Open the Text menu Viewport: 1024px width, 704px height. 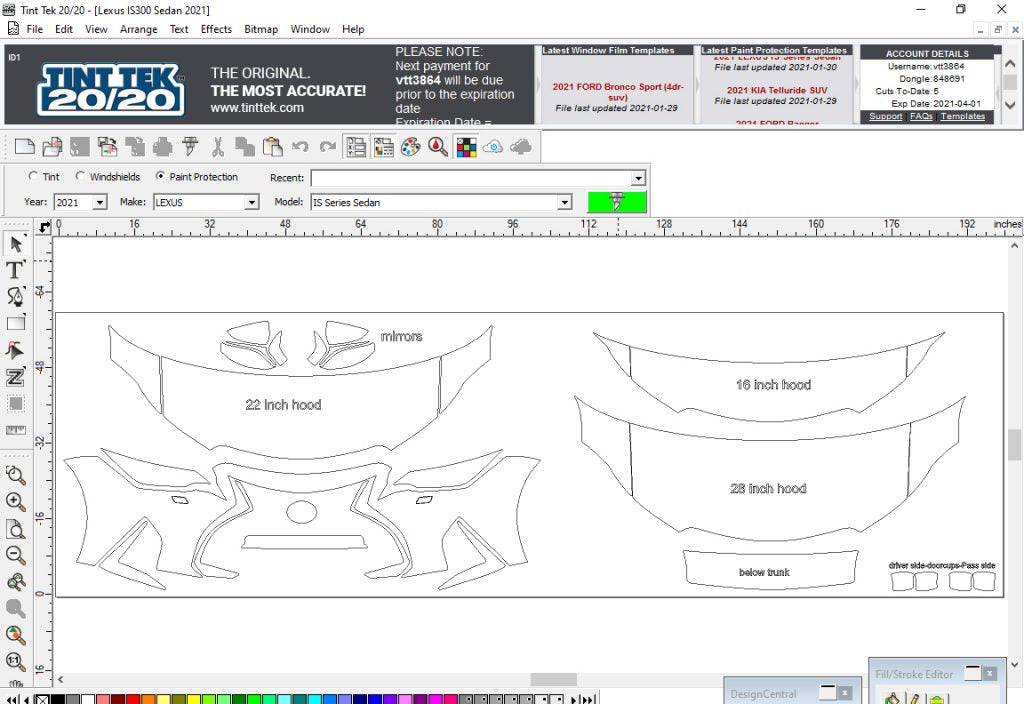tap(179, 29)
